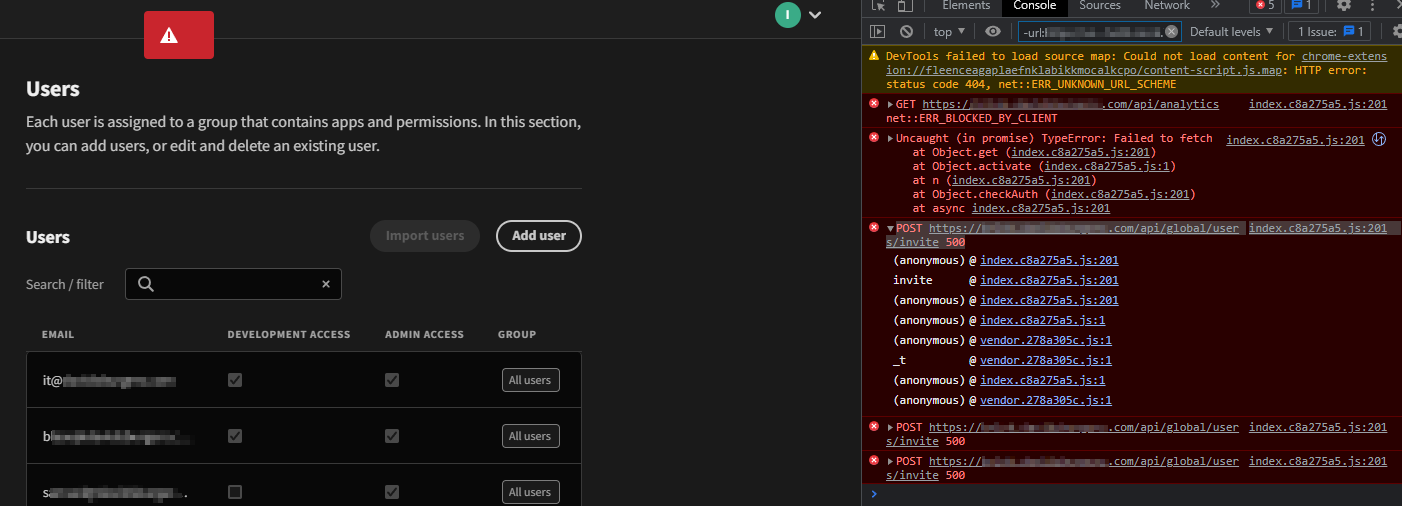Click the console prompt input line
Screen dimensions: 1402x506
pyautogui.click(x=1139, y=494)
